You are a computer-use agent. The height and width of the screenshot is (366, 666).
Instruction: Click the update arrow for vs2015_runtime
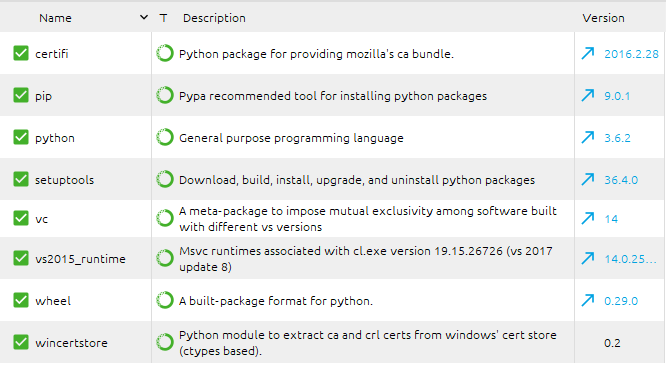pyautogui.click(x=588, y=258)
